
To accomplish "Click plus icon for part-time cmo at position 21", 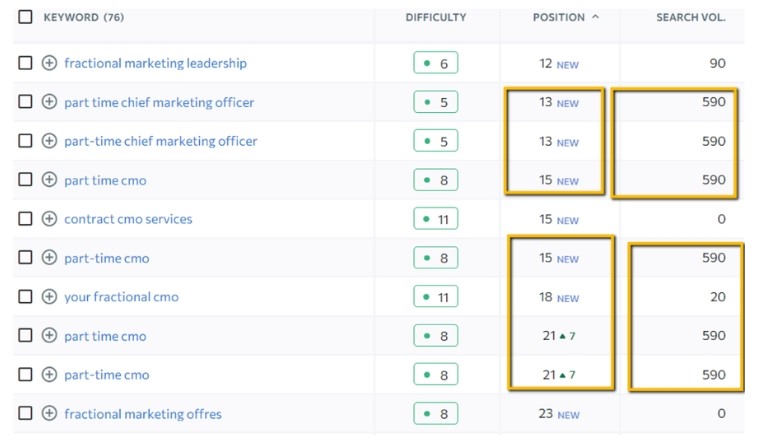I will [49, 375].
